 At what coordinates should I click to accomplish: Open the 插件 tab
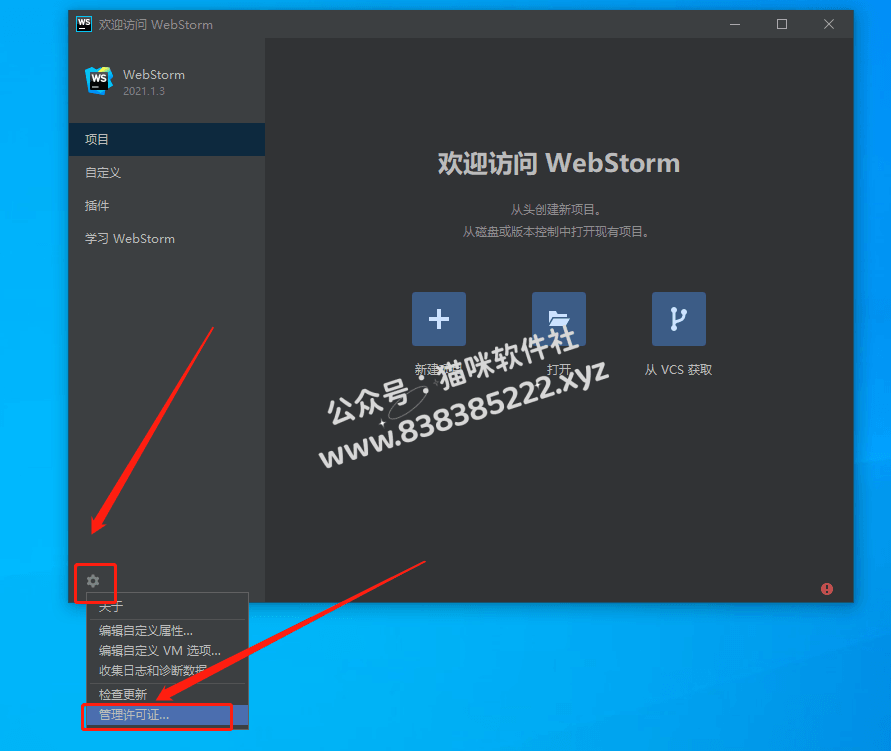tap(166, 206)
